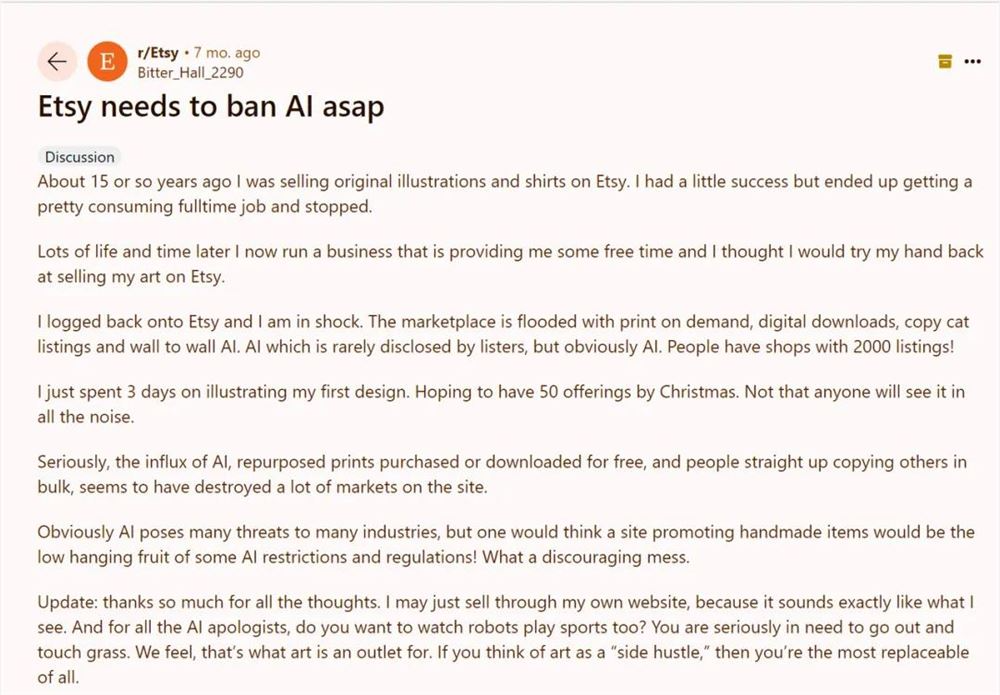Click the orange Etsy subreddit avatar
1000x695 pixels.
[107, 62]
